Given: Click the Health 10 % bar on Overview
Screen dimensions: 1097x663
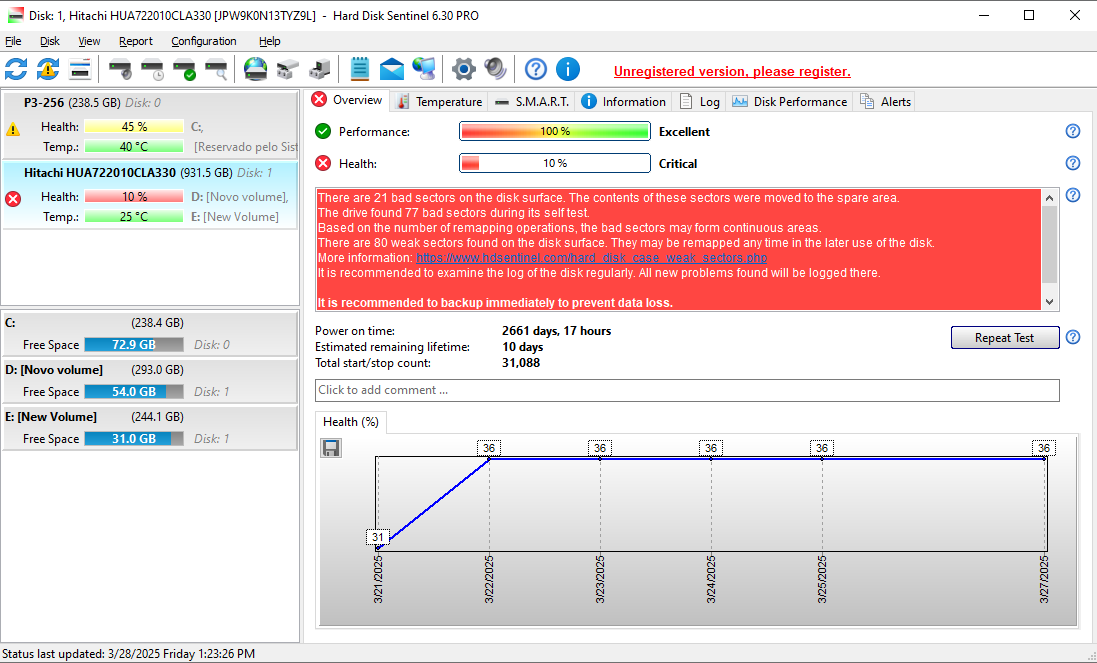Looking at the screenshot, I should click(x=555, y=164).
